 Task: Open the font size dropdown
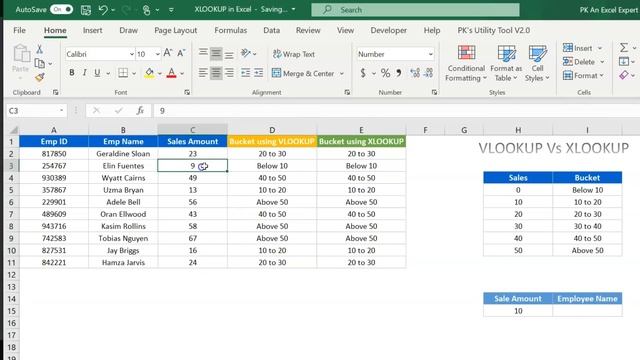pos(158,54)
